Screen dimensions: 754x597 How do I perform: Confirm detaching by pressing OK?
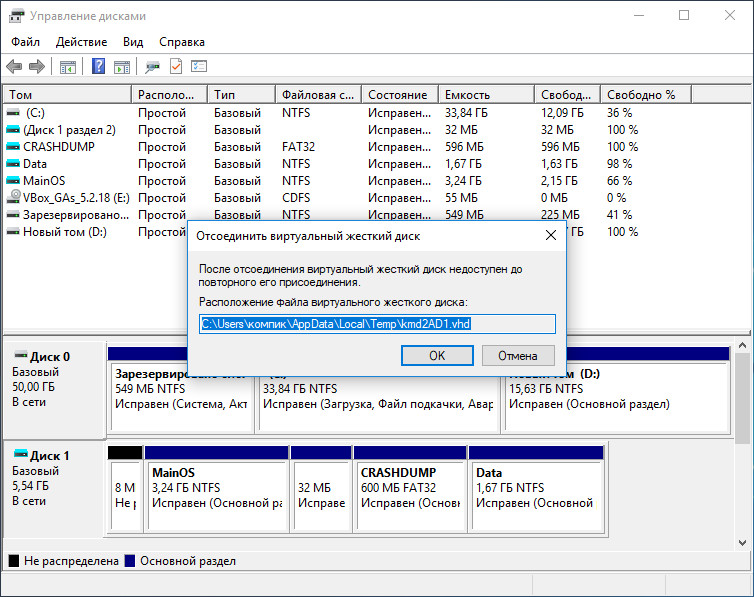(437, 355)
